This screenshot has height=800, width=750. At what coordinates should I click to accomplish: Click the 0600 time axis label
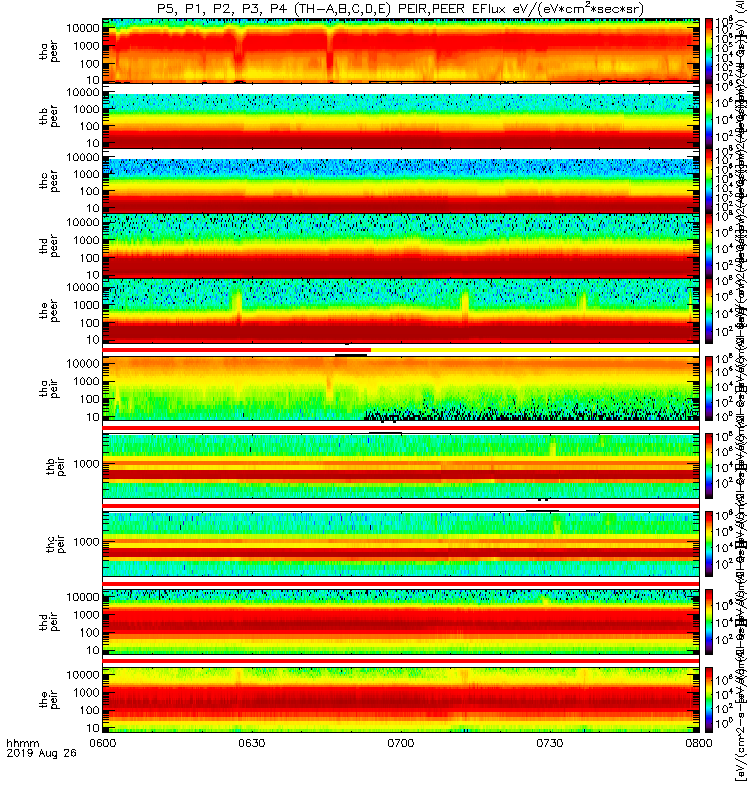click(103, 743)
